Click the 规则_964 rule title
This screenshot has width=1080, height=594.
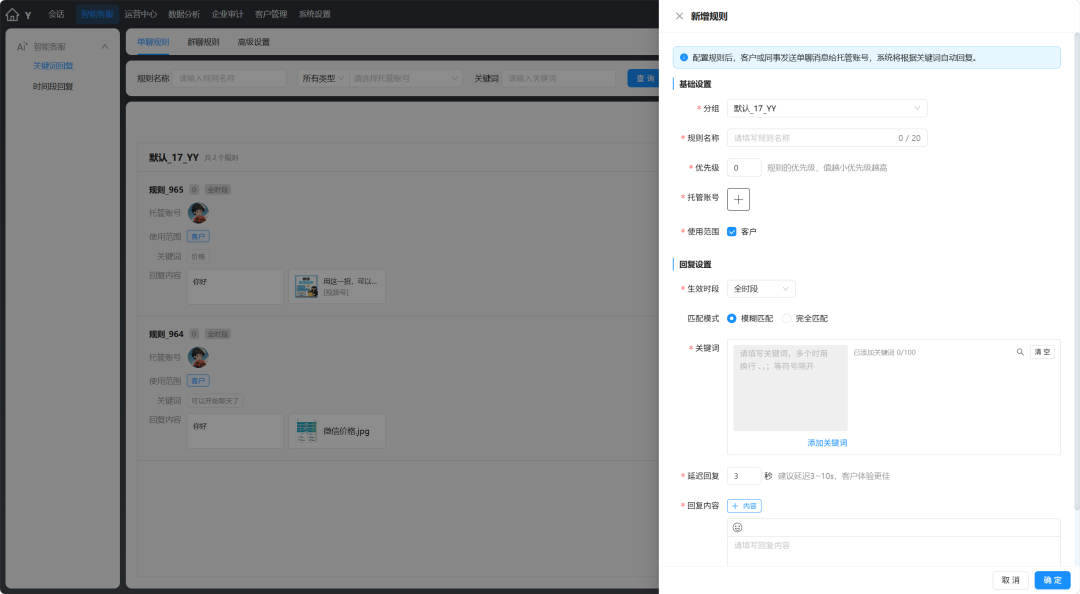pos(166,334)
